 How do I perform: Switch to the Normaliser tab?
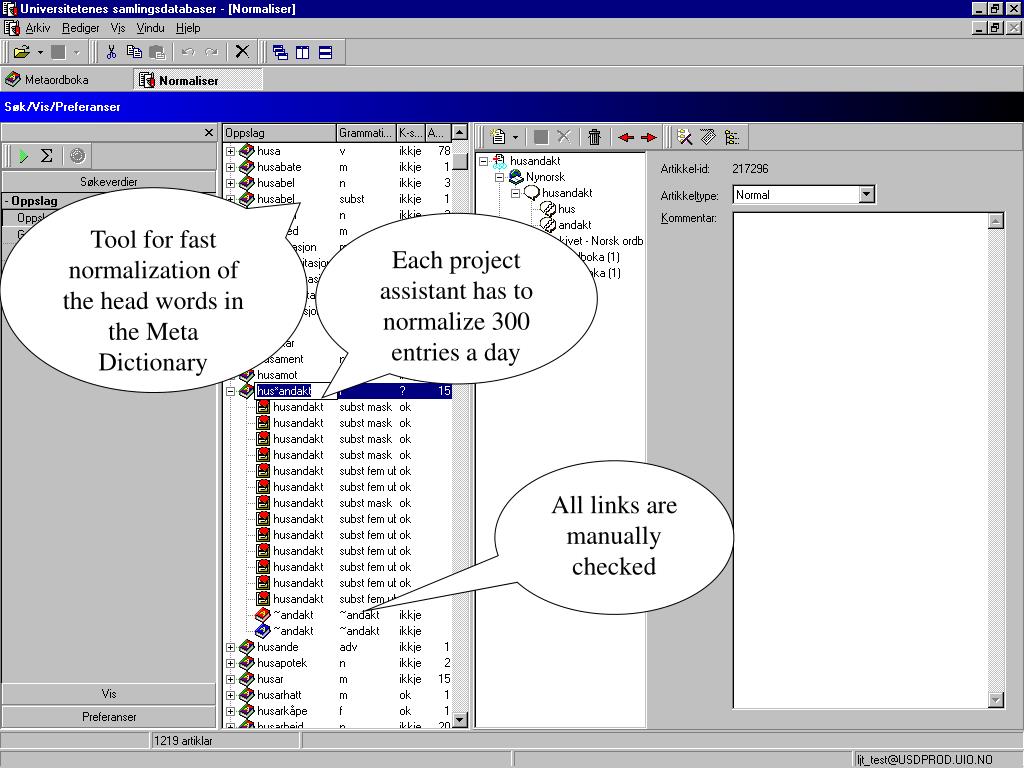pyautogui.click(x=198, y=80)
